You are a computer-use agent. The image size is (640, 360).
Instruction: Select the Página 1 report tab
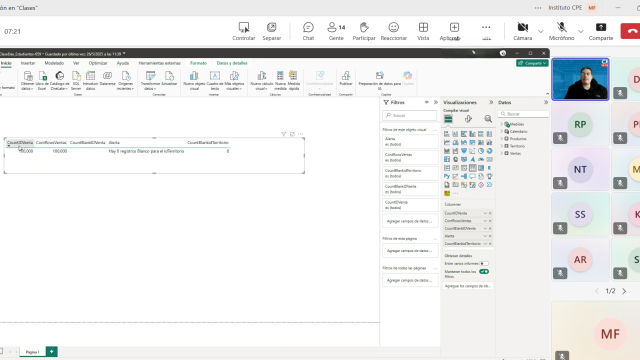click(32, 352)
